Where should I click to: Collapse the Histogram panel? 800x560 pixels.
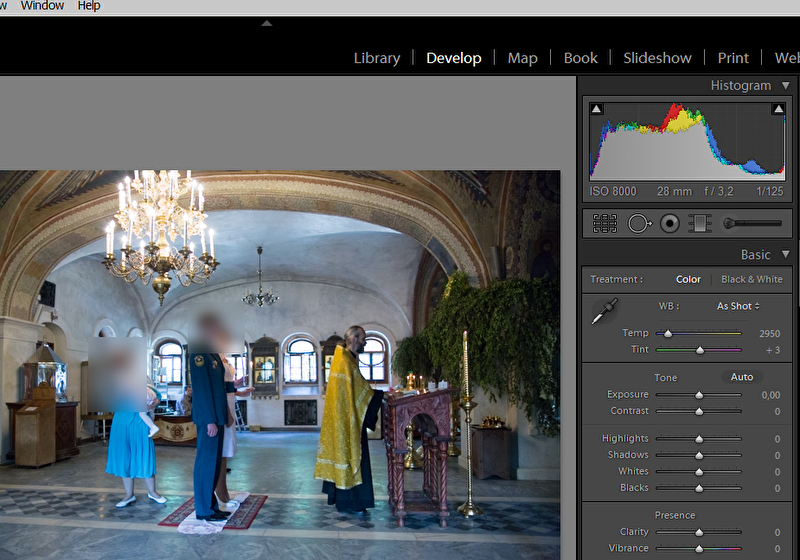pos(785,86)
